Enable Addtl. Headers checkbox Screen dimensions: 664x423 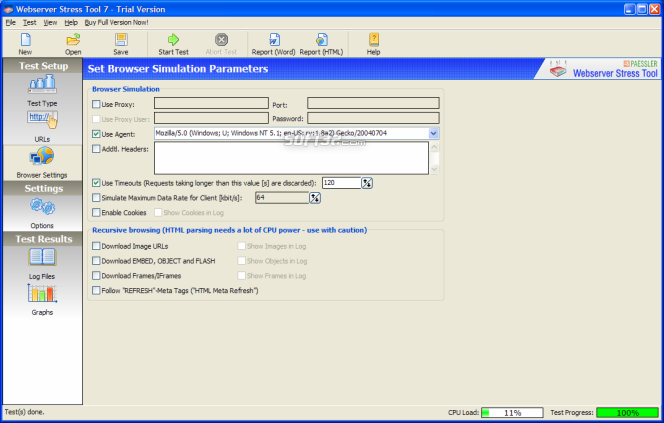click(96, 149)
